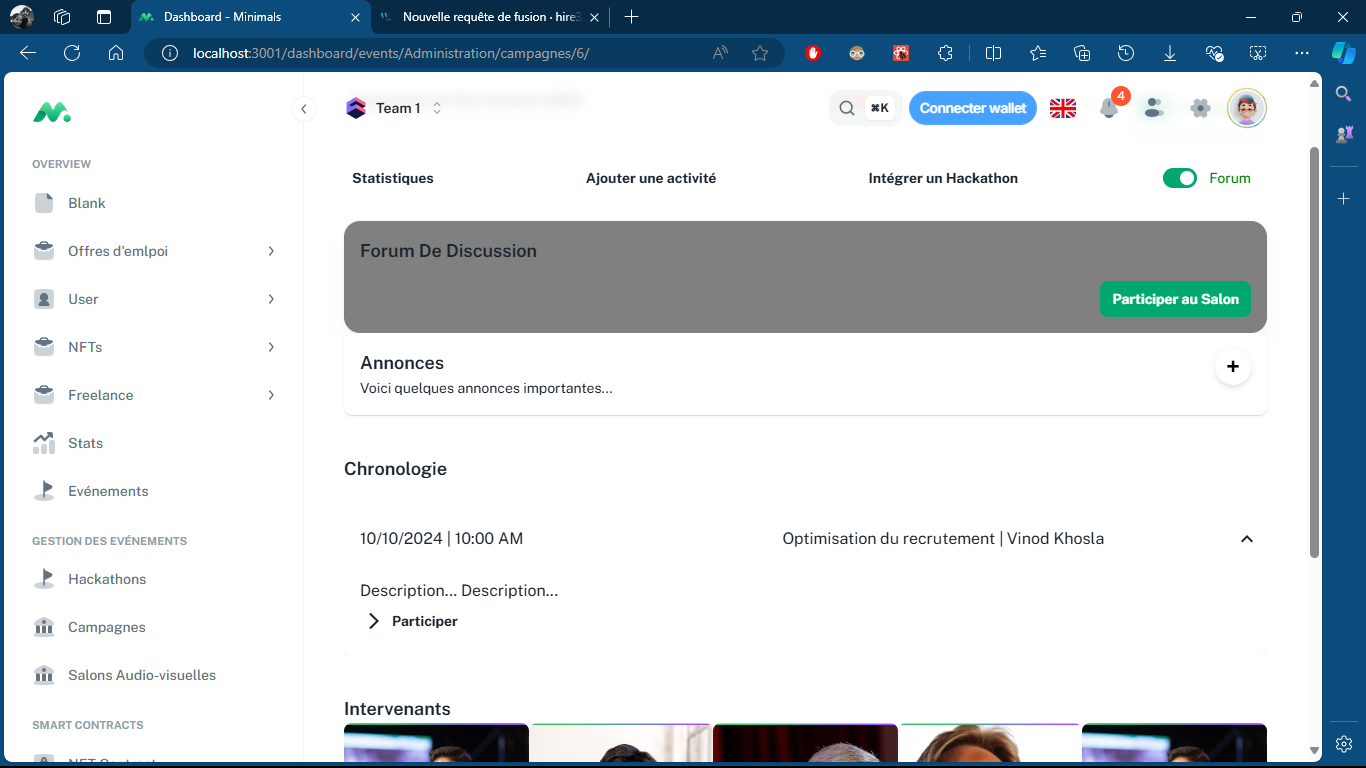Open a new browser tab
The height and width of the screenshot is (768, 1366).
tap(631, 17)
